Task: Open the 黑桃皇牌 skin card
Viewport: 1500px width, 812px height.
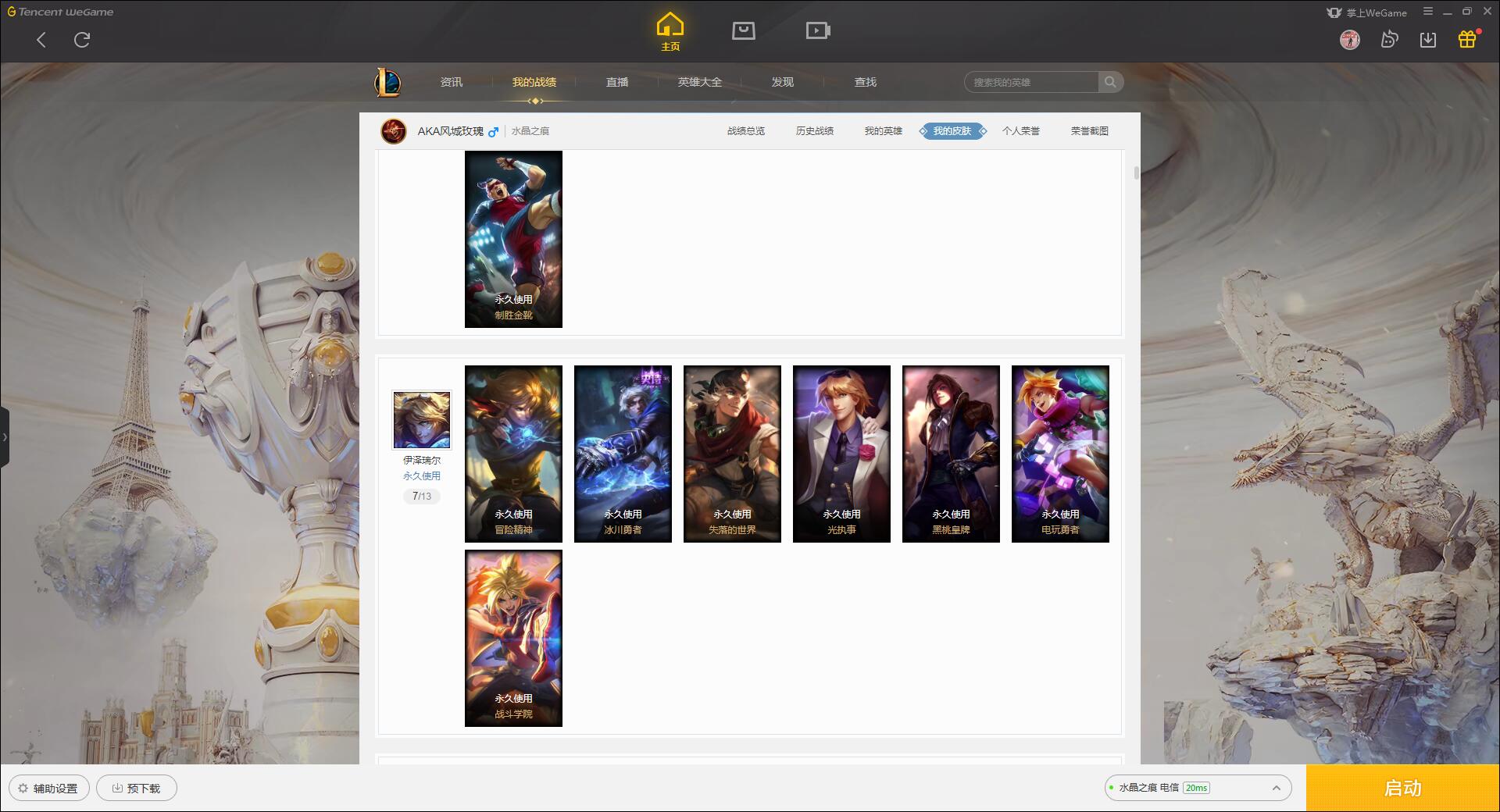Action: [x=951, y=454]
